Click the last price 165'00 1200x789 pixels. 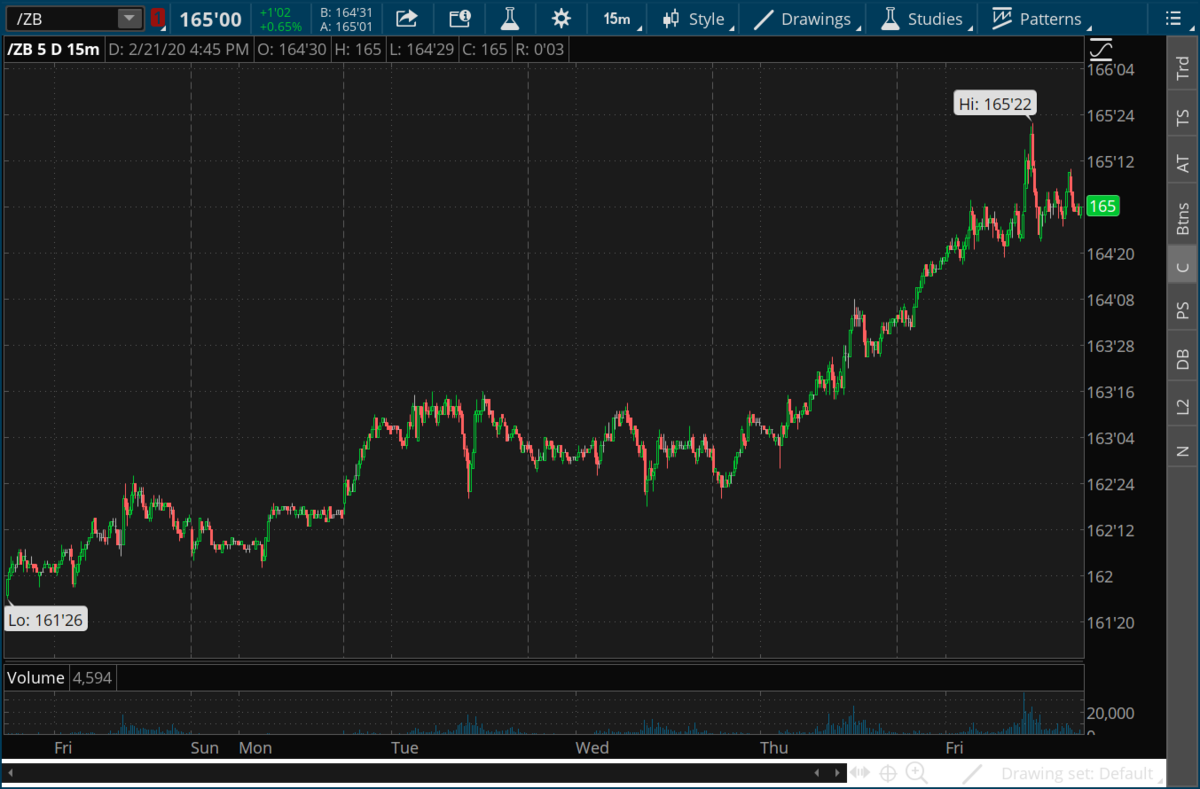210,19
